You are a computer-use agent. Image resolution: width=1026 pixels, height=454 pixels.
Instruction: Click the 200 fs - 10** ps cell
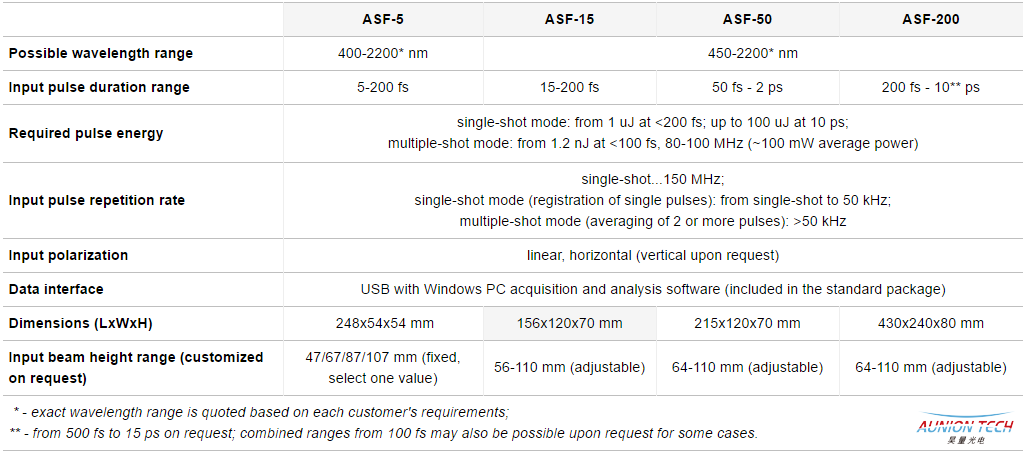pyautogui.click(x=930, y=88)
